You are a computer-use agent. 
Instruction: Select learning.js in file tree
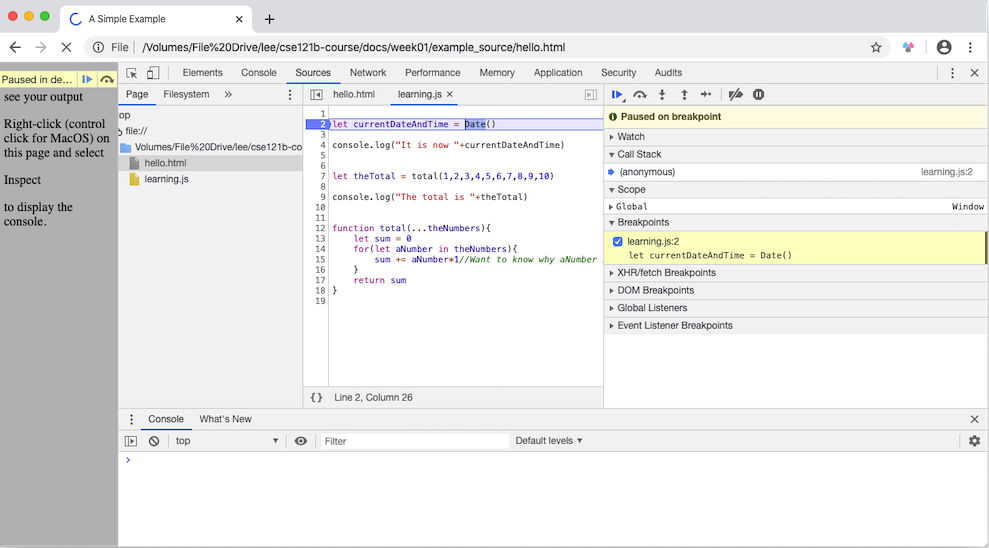click(167, 179)
